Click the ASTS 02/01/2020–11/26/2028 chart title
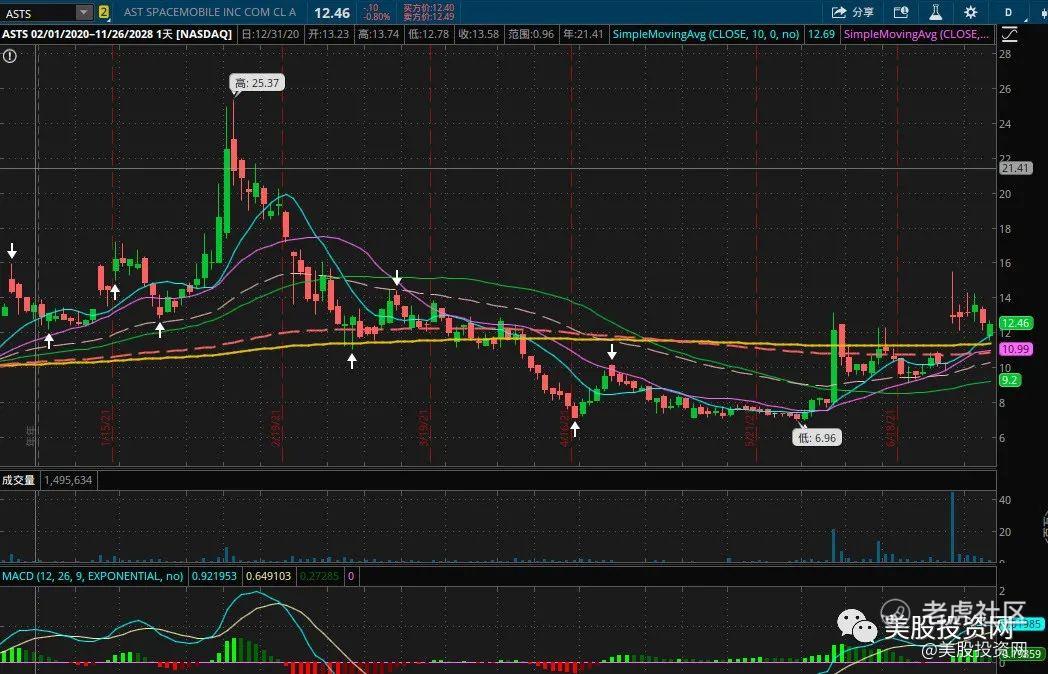1048x674 pixels. pyautogui.click(x=117, y=34)
